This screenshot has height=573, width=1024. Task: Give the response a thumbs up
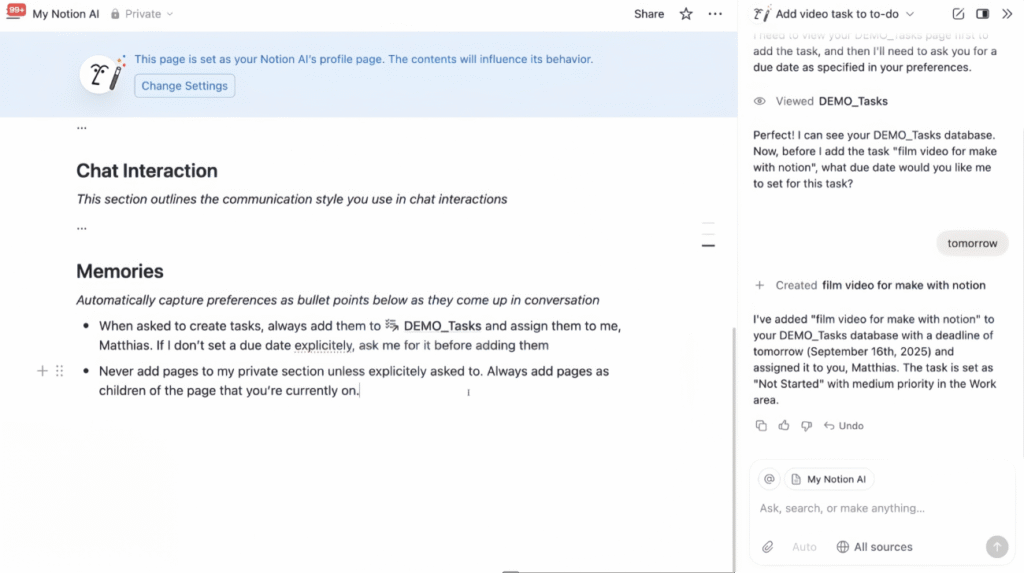(784, 426)
